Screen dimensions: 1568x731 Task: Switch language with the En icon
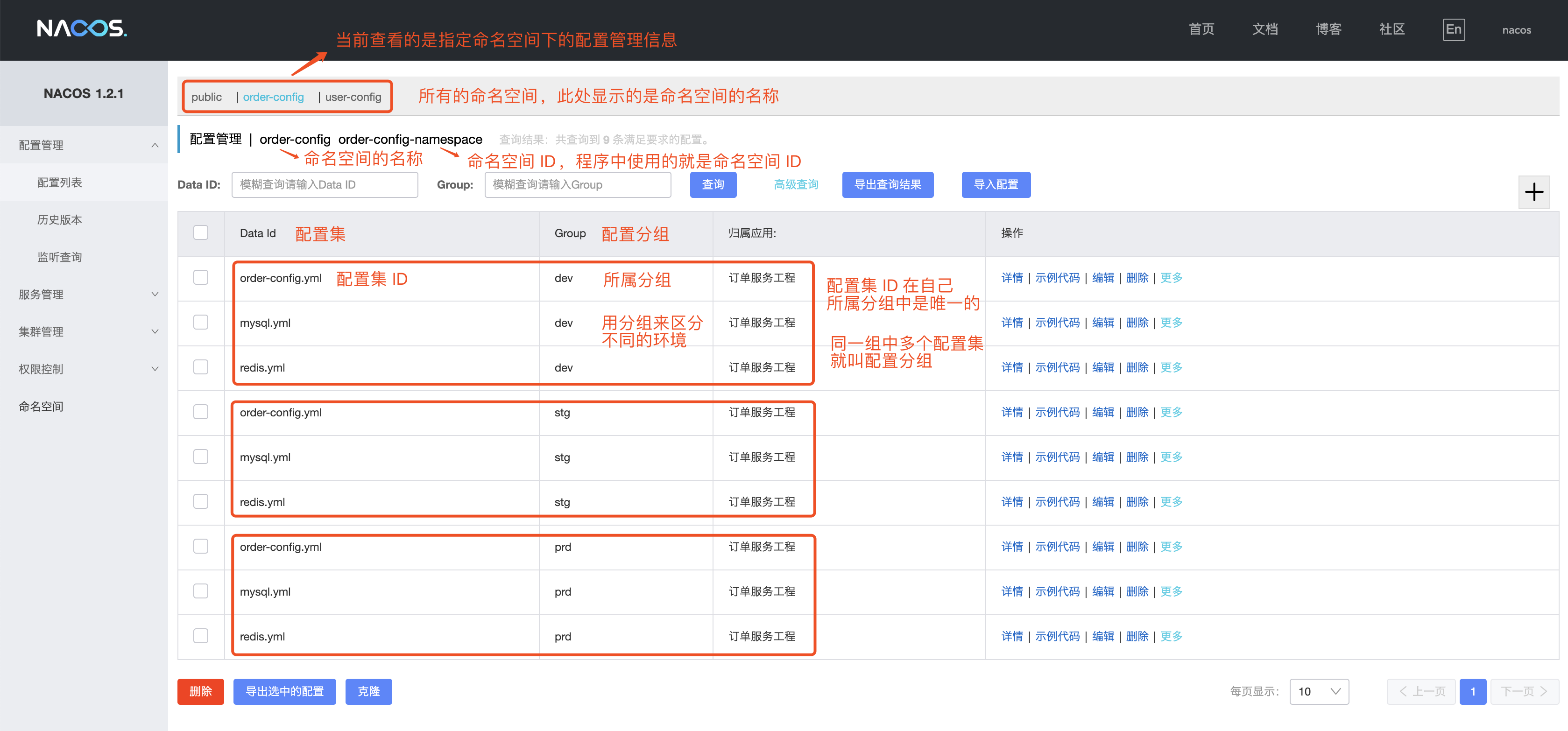(1453, 29)
